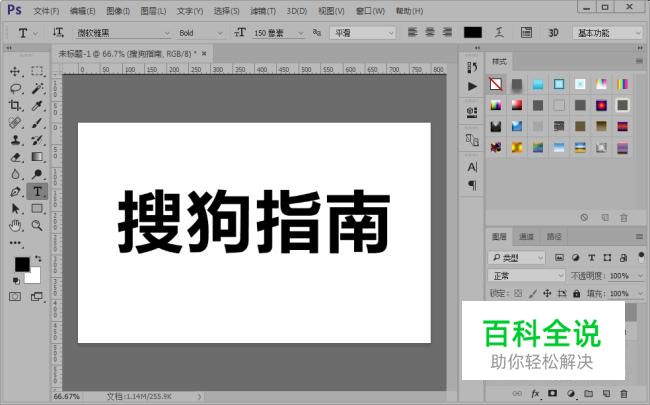
Task: Create a new layer group
Action: point(588,393)
